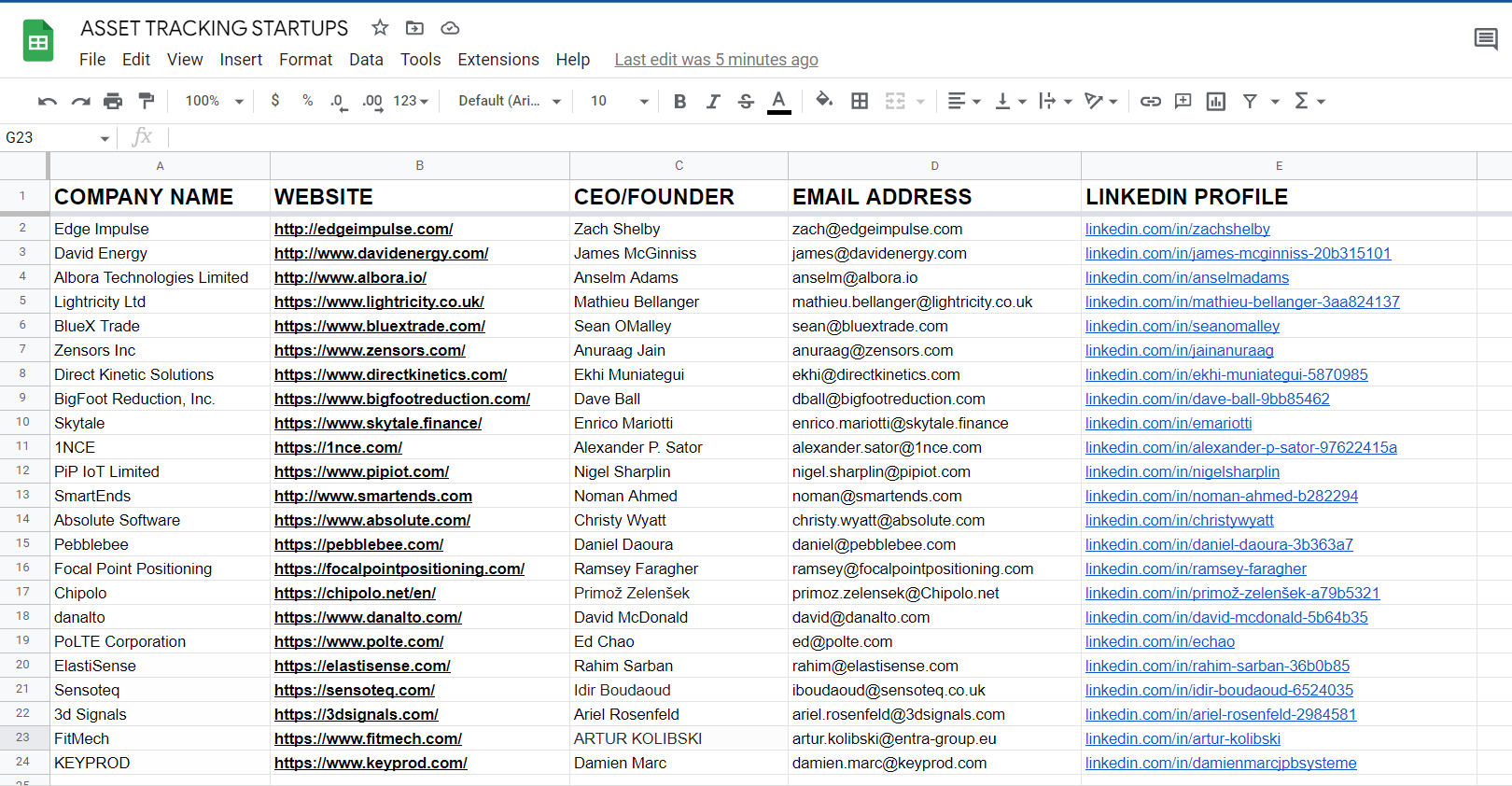Format as currency with dollar icon
Viewport: 1512px width, 786px height.
pyautogui.click(x=275, y=100)
